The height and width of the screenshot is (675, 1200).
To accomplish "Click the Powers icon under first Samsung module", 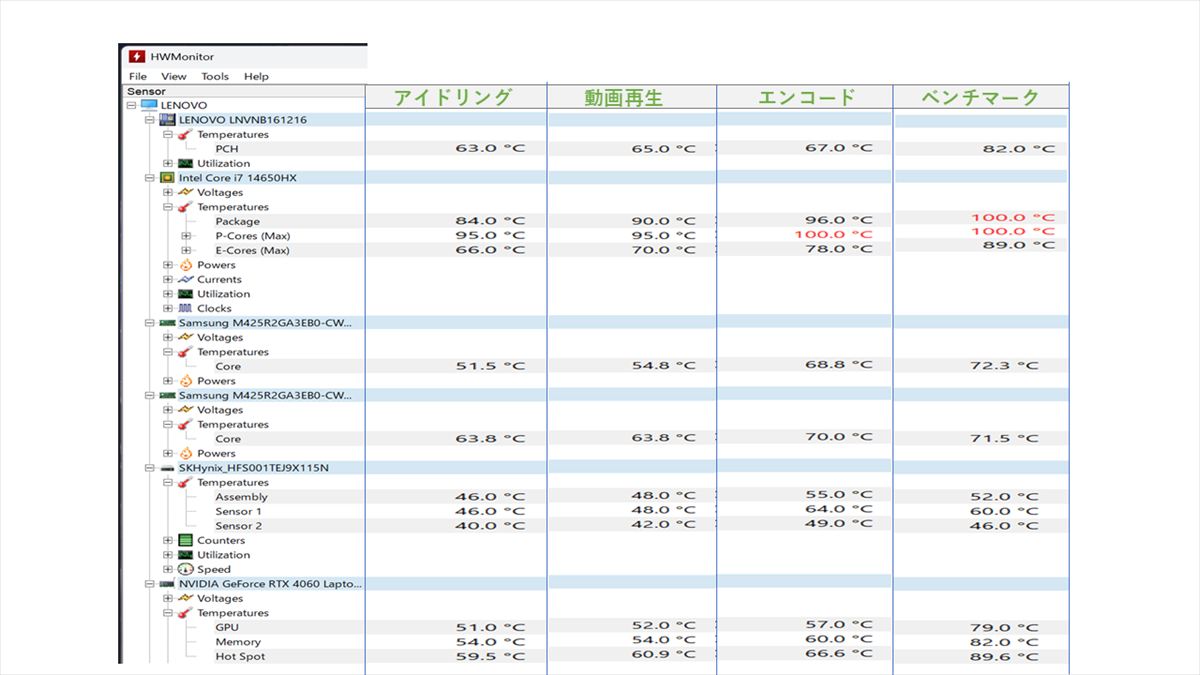I will [185, 381].
